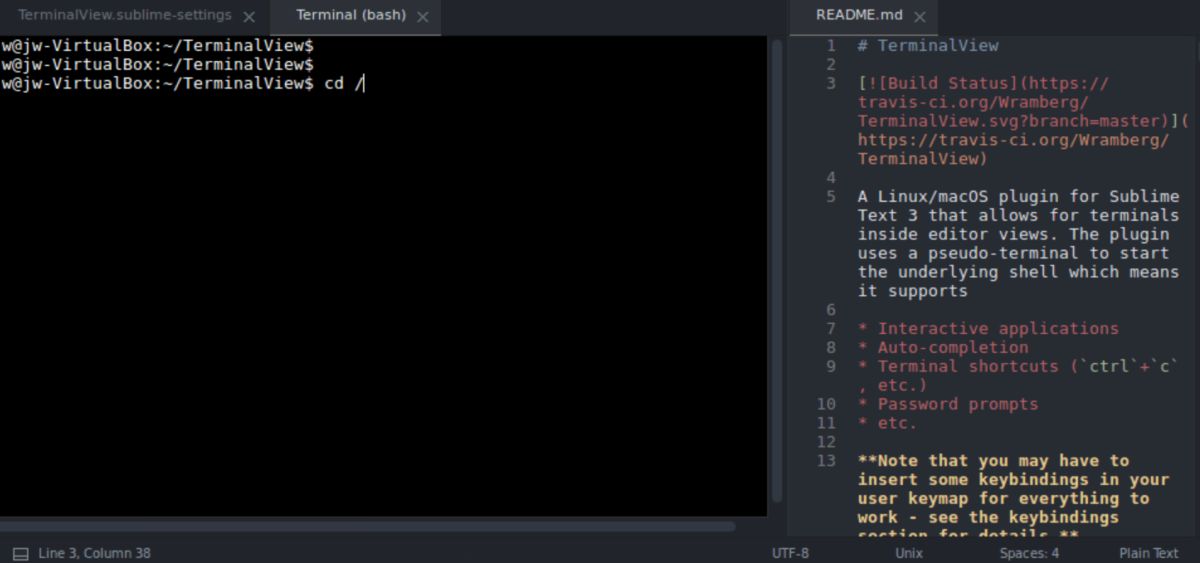The width and height of the screenshot is (1200, 563).
Task: Open the README.md tab
Action: tap(858, 15)
